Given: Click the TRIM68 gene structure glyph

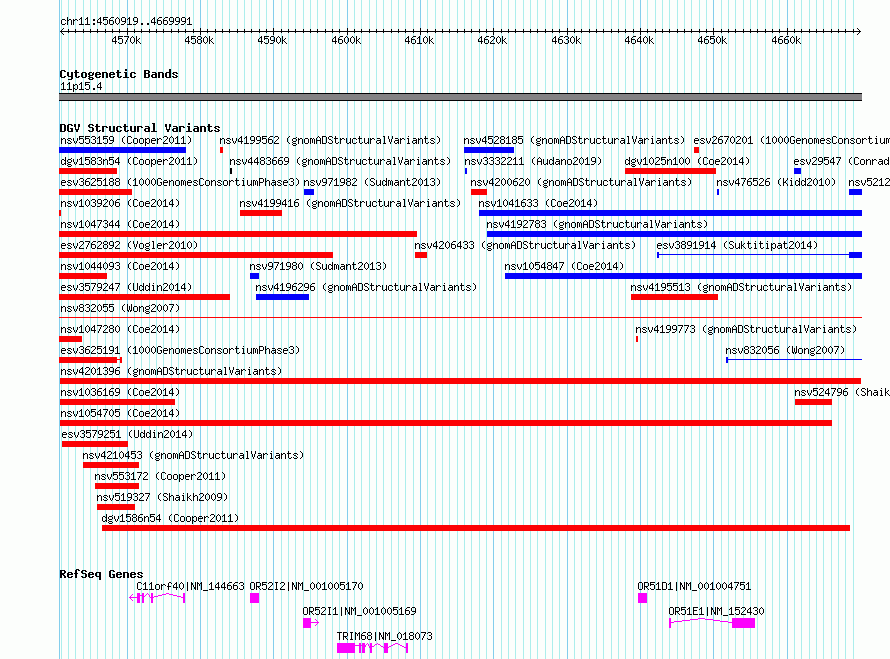Looking at the screenshot, I should pos(372,648).
